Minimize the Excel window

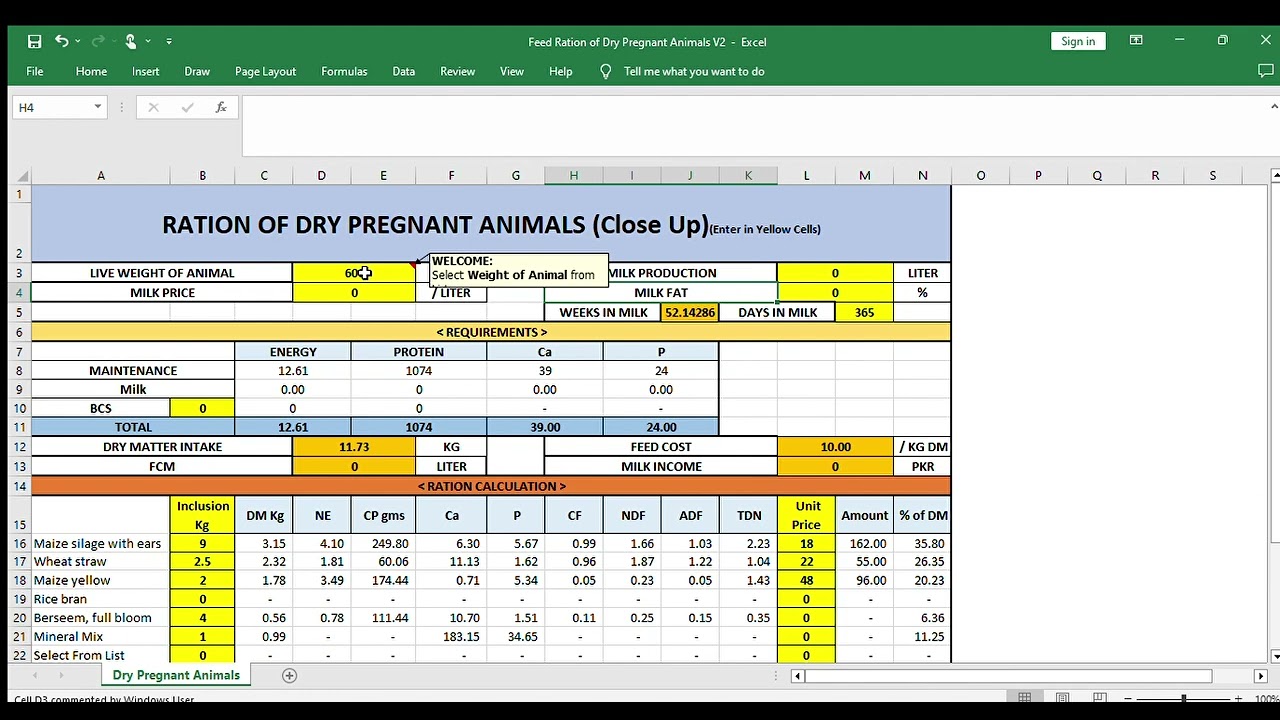pyautogui.click(x=1179, y=41)
